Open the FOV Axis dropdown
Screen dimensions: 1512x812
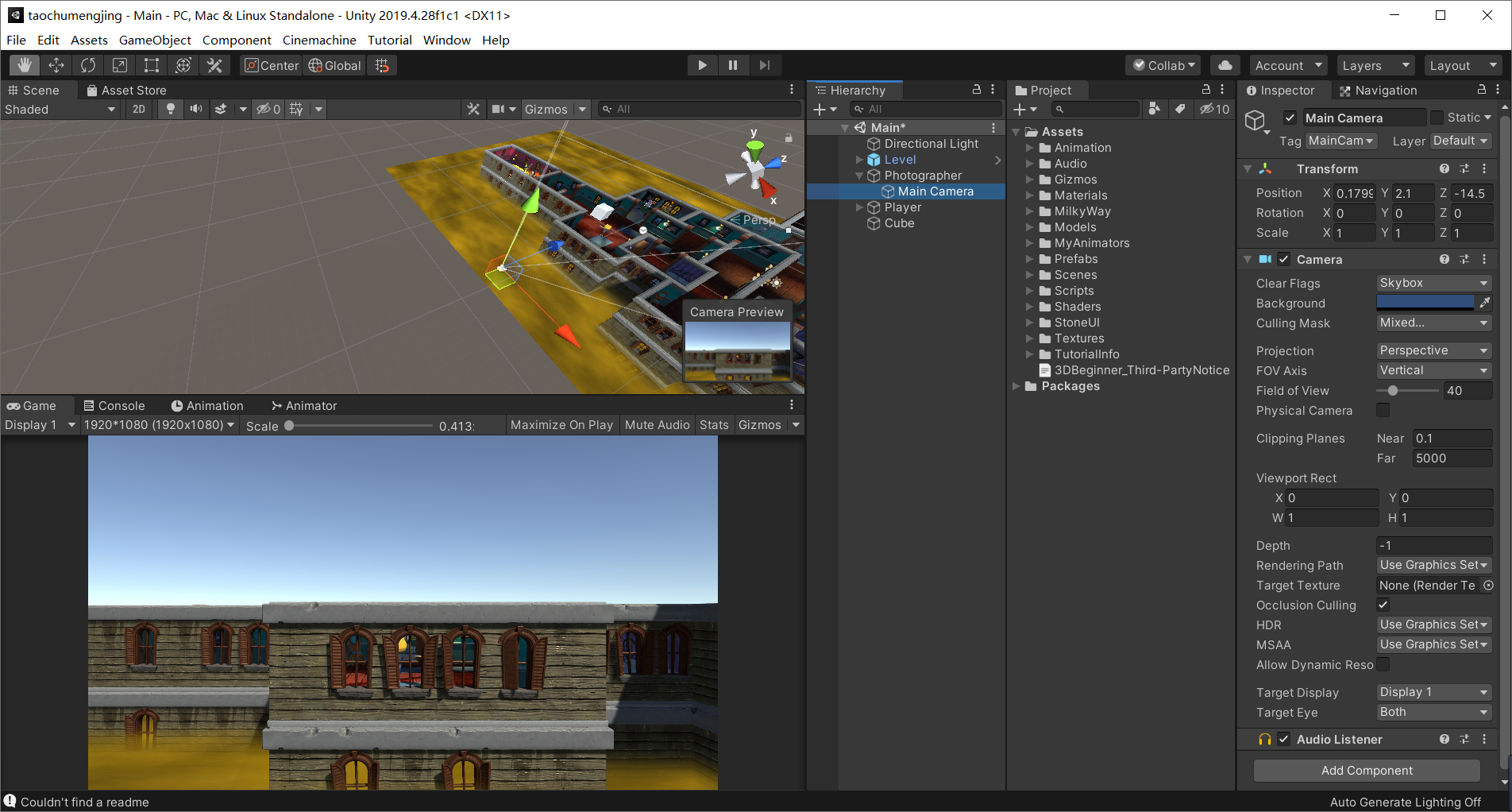pos(1433,370)
